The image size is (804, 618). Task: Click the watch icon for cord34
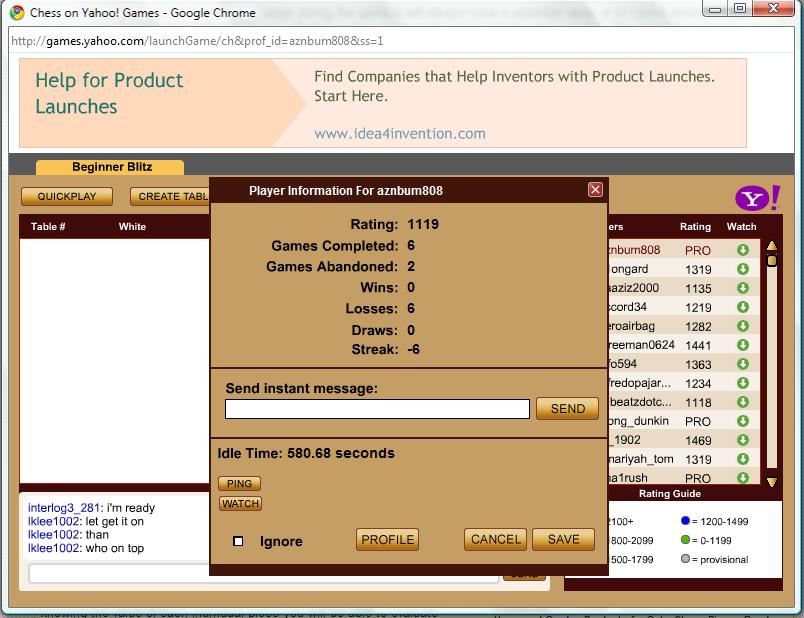tap(742, 307)
